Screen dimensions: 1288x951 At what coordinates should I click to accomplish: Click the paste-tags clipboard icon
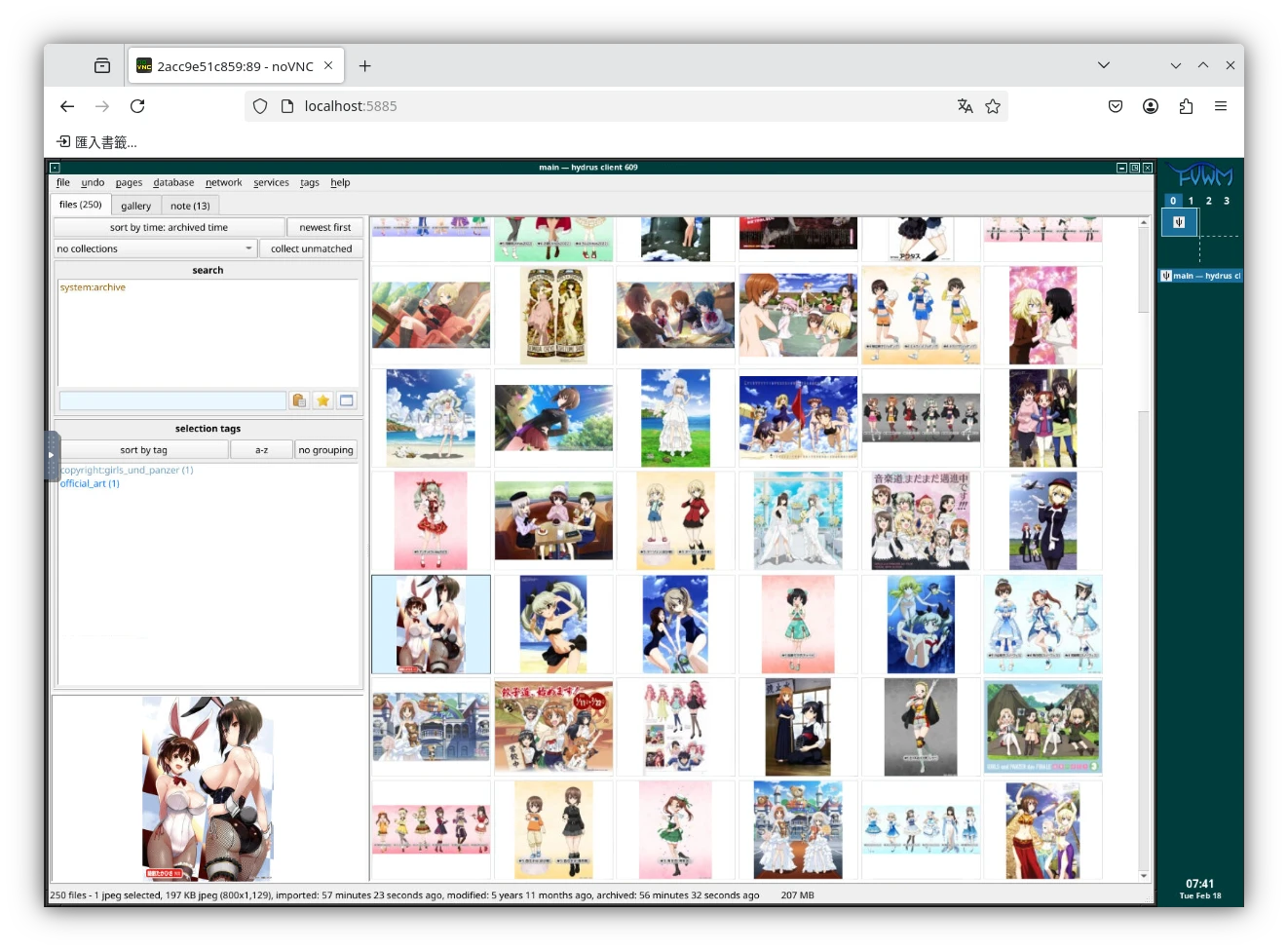[x=299, y=400]
